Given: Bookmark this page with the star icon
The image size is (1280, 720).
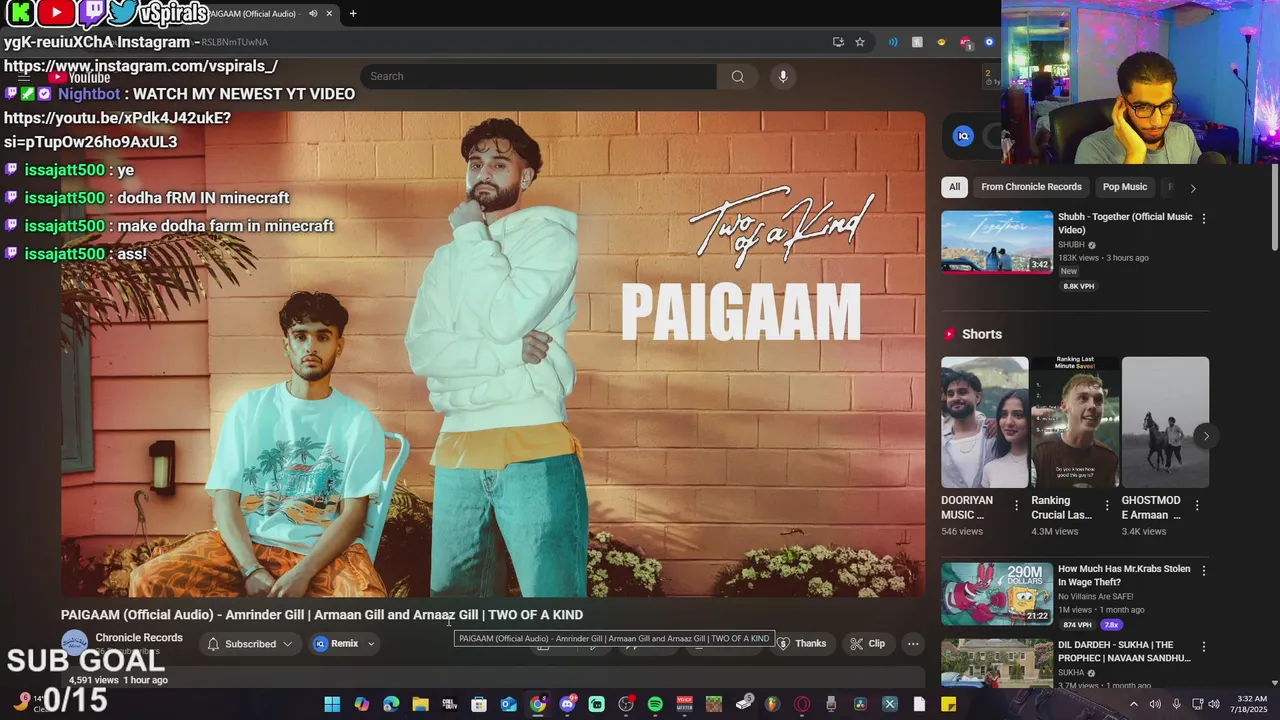Looking at the screenshot, I should [x=859, y=42].
